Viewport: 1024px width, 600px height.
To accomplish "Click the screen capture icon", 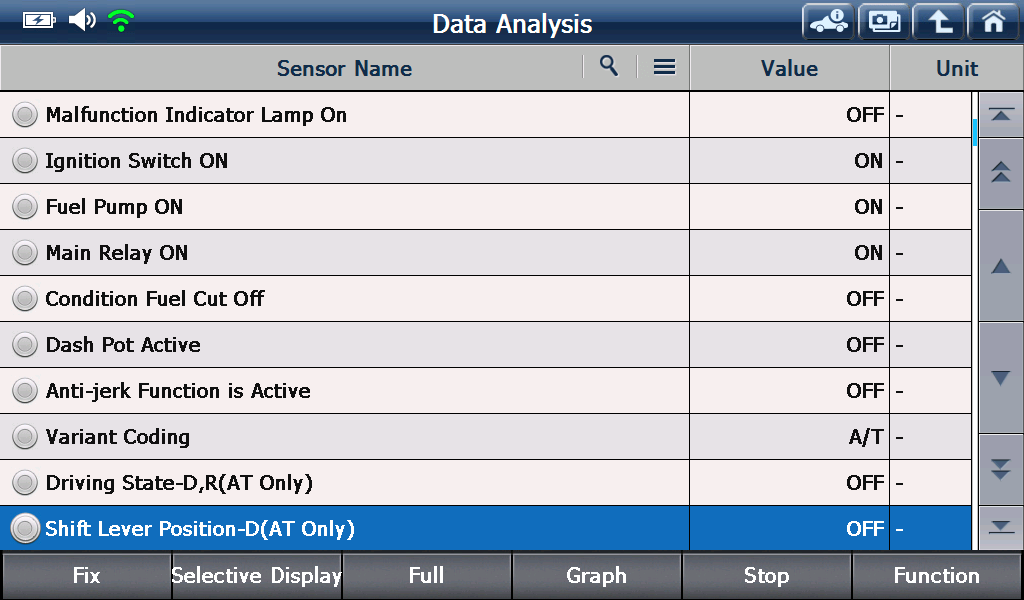I will click(884, 22).
